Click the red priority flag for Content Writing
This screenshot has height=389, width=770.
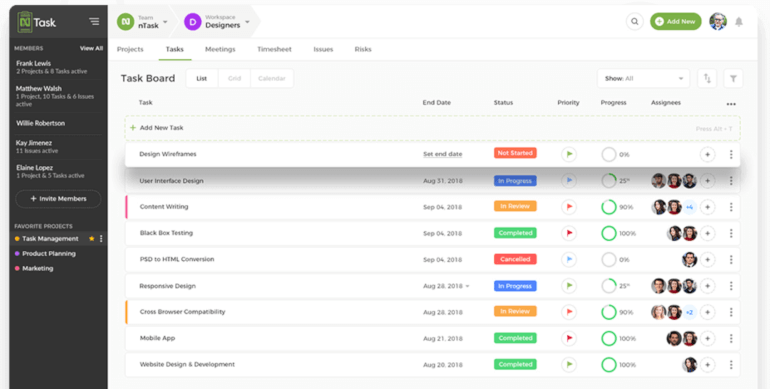[569, 207]
